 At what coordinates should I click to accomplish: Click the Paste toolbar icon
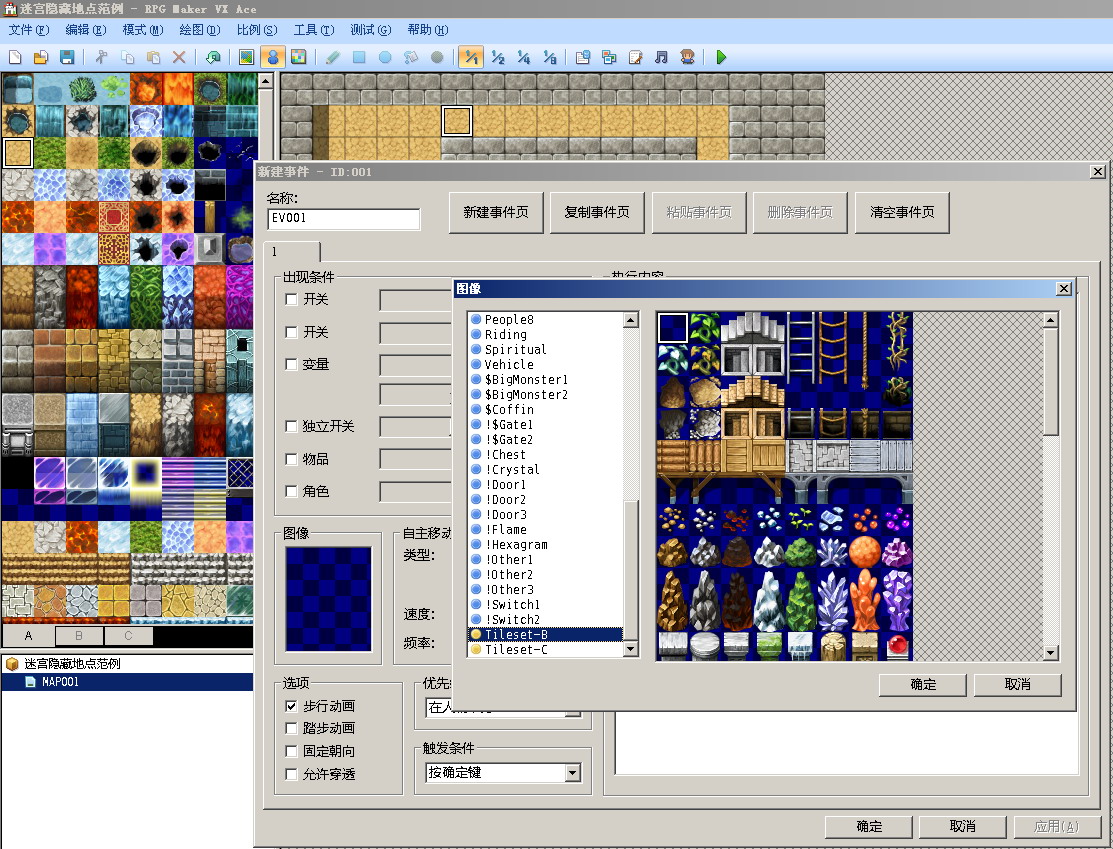point(153,57)
